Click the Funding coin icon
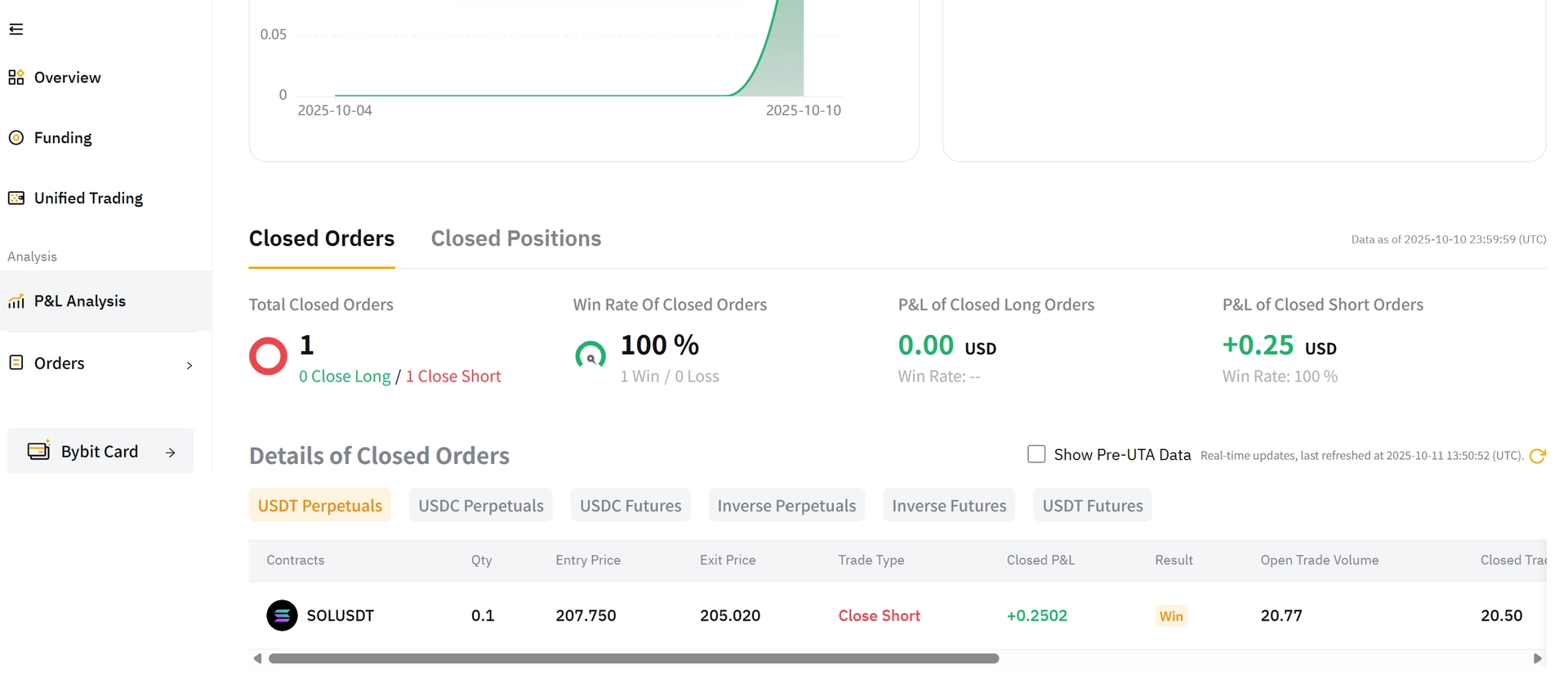1568x691 pixels. point(16,138)
